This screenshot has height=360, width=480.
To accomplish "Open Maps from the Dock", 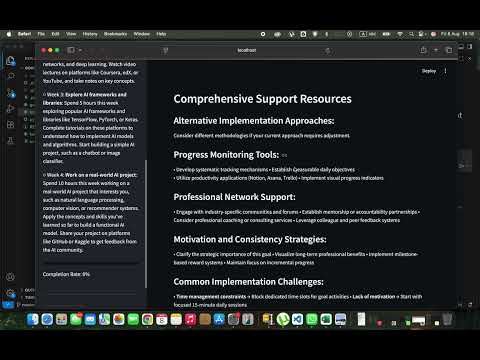I will click(104, 319).
